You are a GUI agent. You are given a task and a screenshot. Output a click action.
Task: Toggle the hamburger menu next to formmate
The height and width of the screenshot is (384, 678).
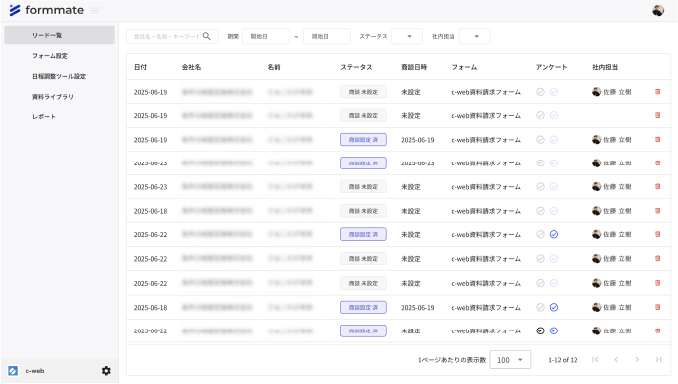pos(95,10)
